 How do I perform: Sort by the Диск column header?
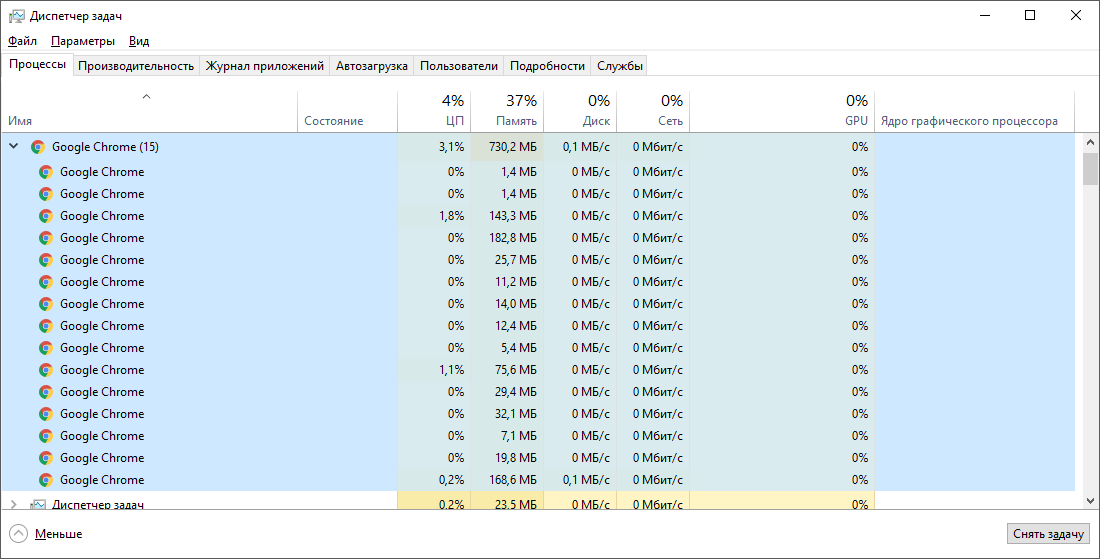(x=579, y=112)
